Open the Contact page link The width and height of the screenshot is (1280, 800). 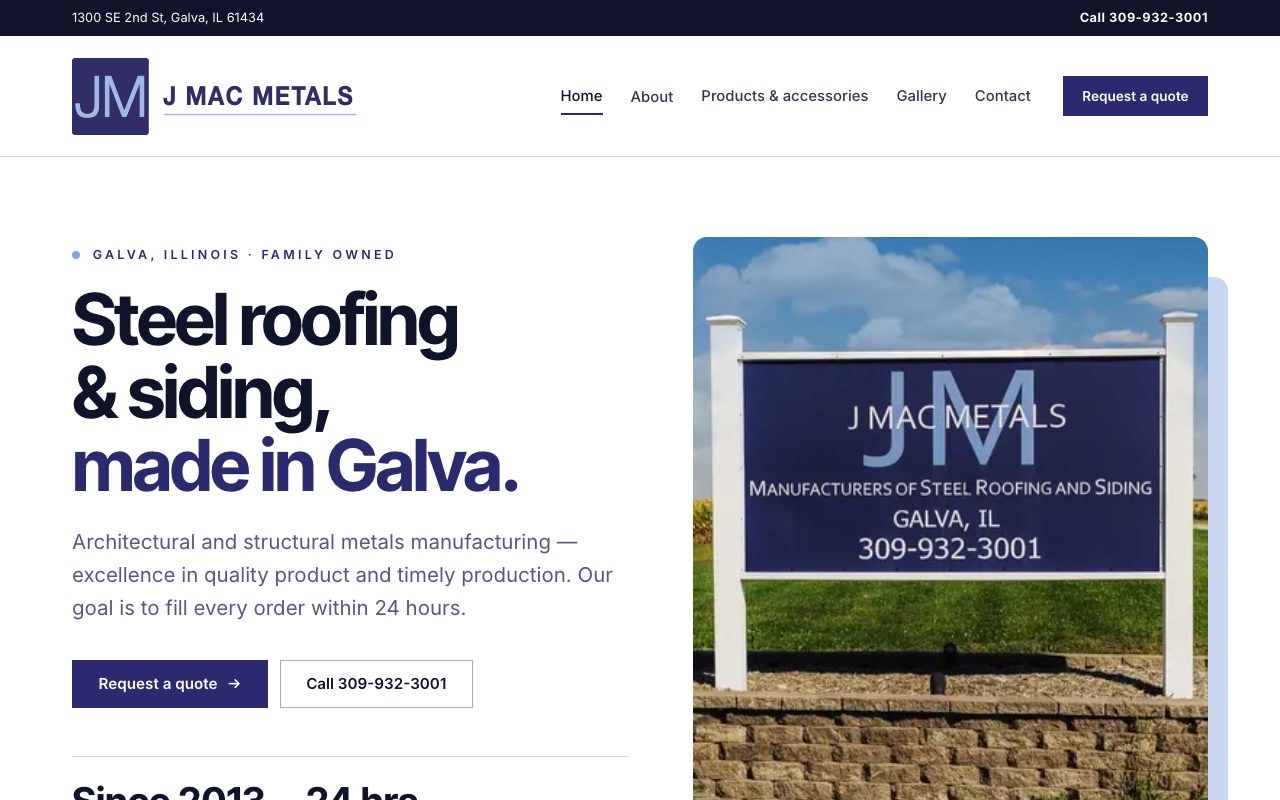pyautogui.click(x=1002, y=96)
